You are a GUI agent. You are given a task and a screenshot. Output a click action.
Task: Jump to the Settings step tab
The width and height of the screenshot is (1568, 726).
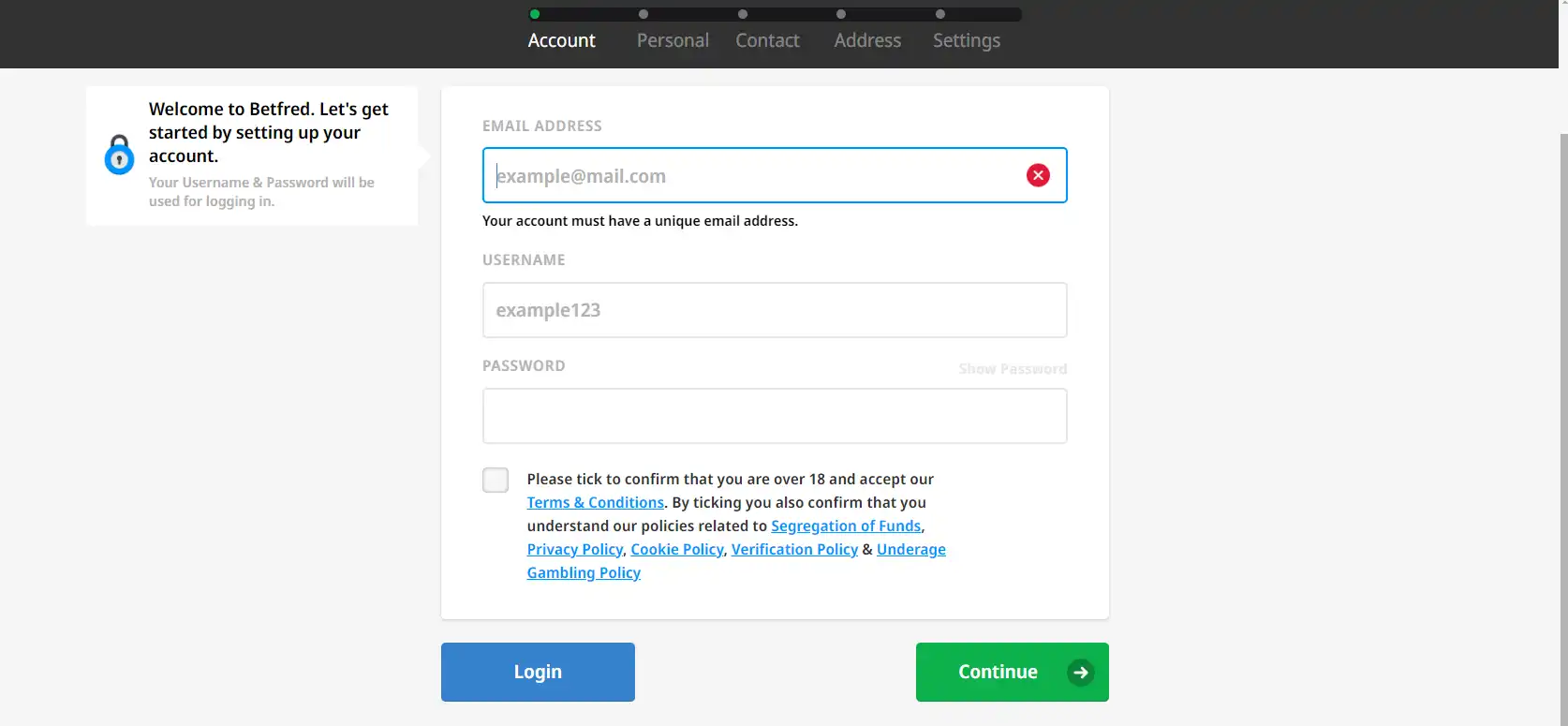(967, 40)
